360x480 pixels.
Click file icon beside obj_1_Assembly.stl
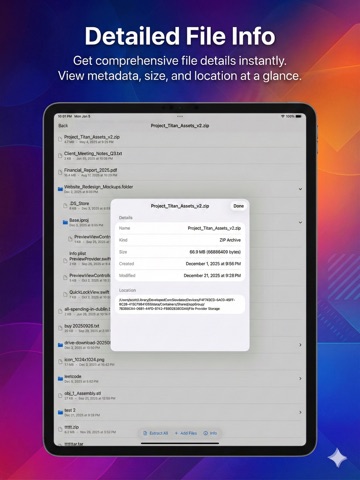click(x=60, y=396)
